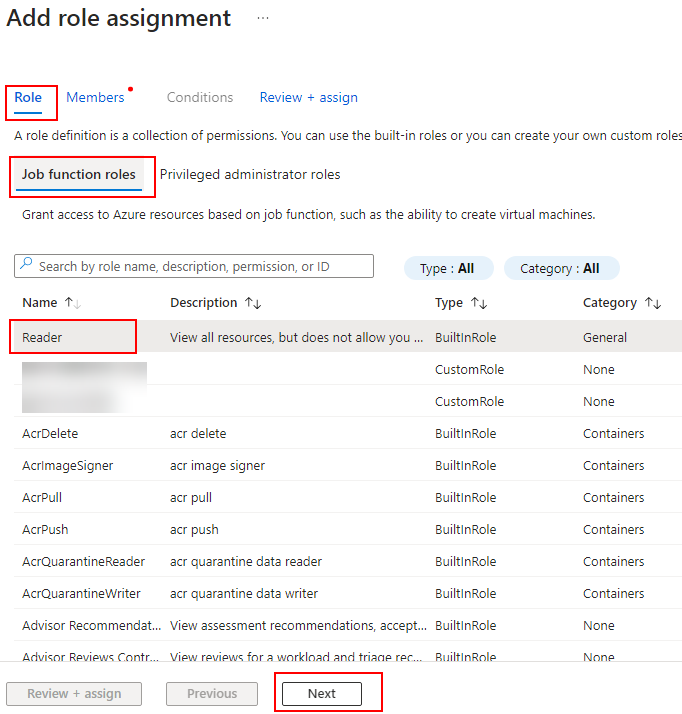Click the bottom Review + assign button
This screenshot has width=682, height=714.
point(74,694)
